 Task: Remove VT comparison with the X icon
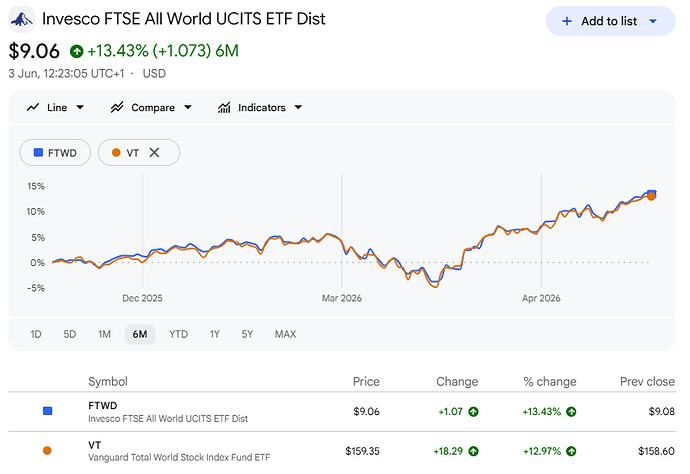pyautogui.click(x=154, y=153)
